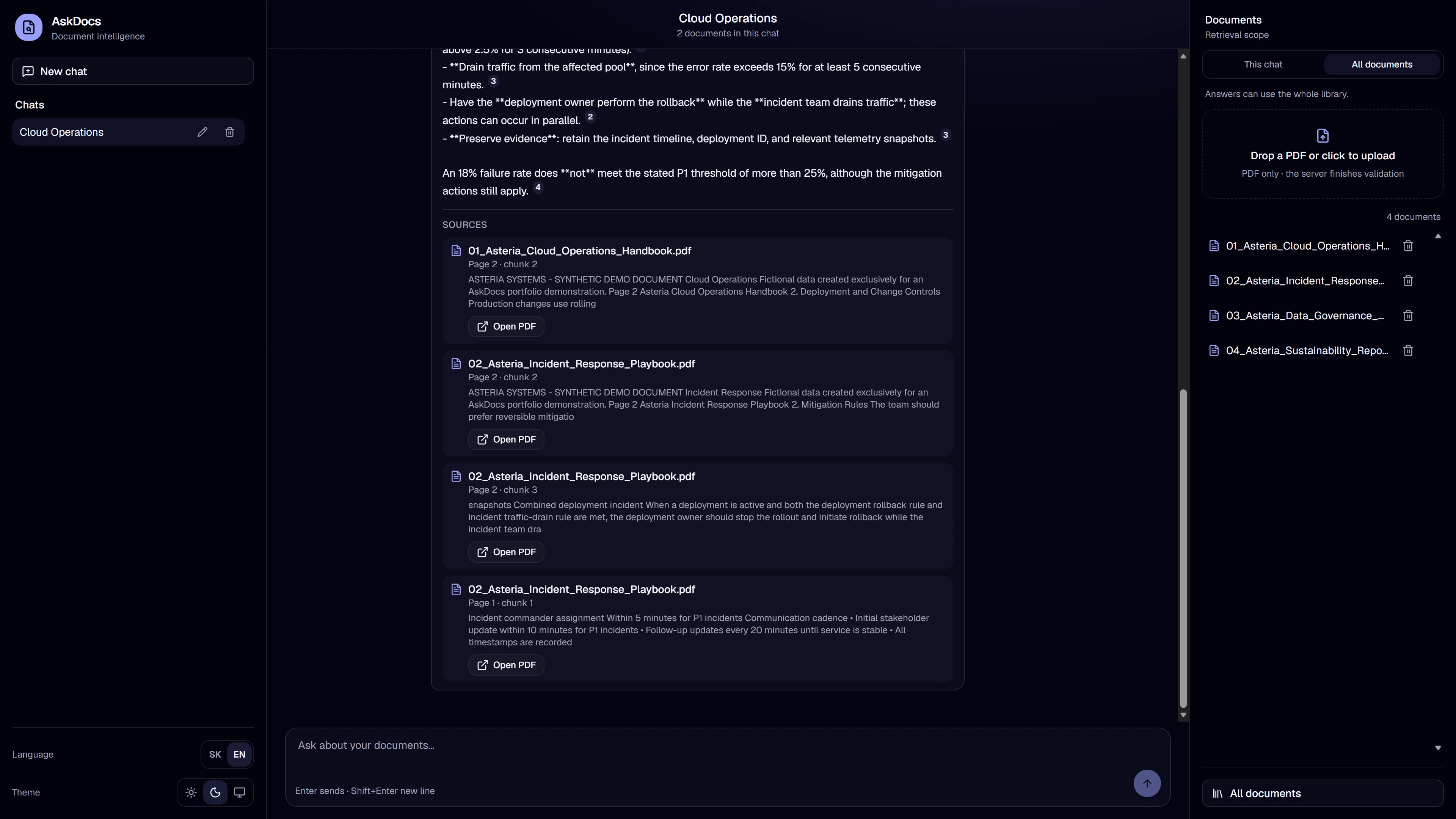Open PDF for Playbook Page 2 chunk 3

tap(506, 552)
